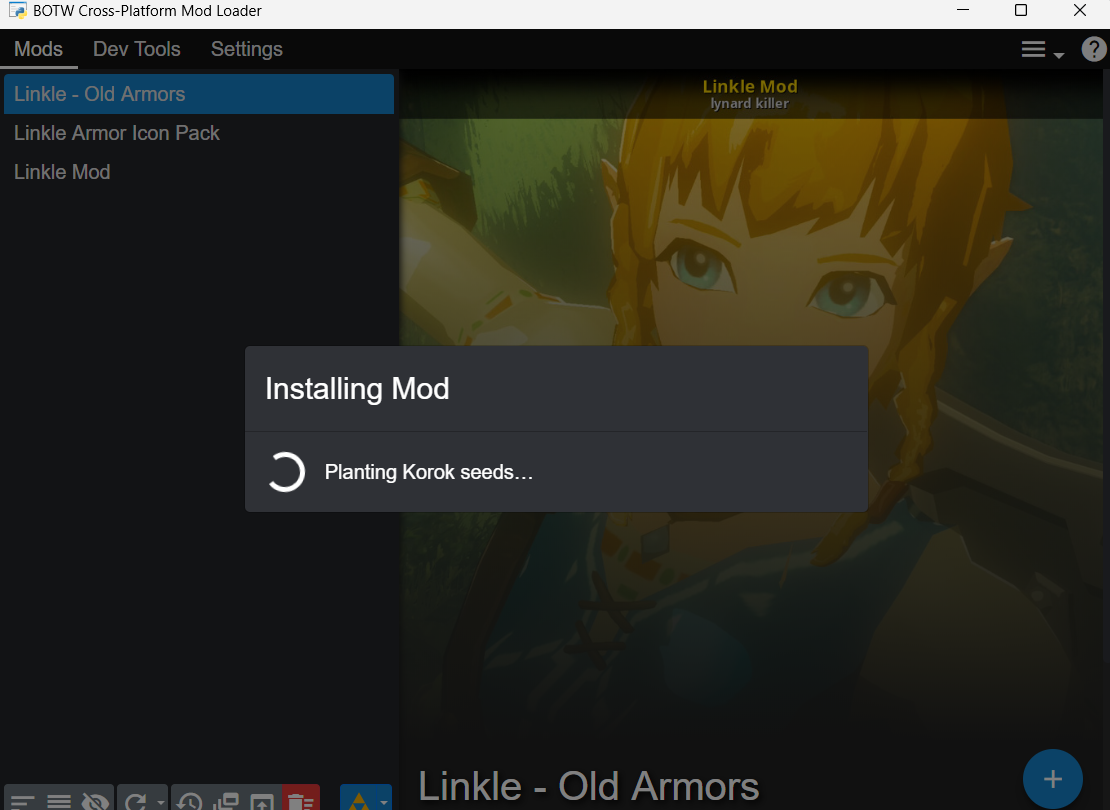1110x810 pixels.
Task: Toggle the crossed-eye show disabled mods icon
Action: tap(95, 802)
